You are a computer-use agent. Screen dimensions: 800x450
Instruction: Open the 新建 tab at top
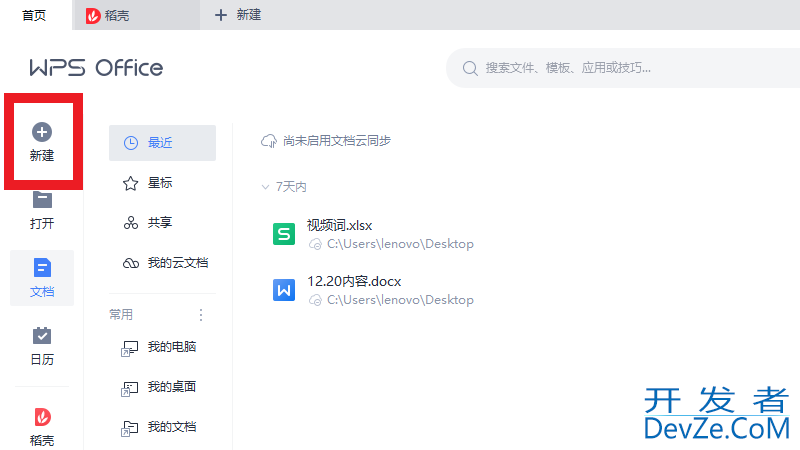click(x=238, y=15)
